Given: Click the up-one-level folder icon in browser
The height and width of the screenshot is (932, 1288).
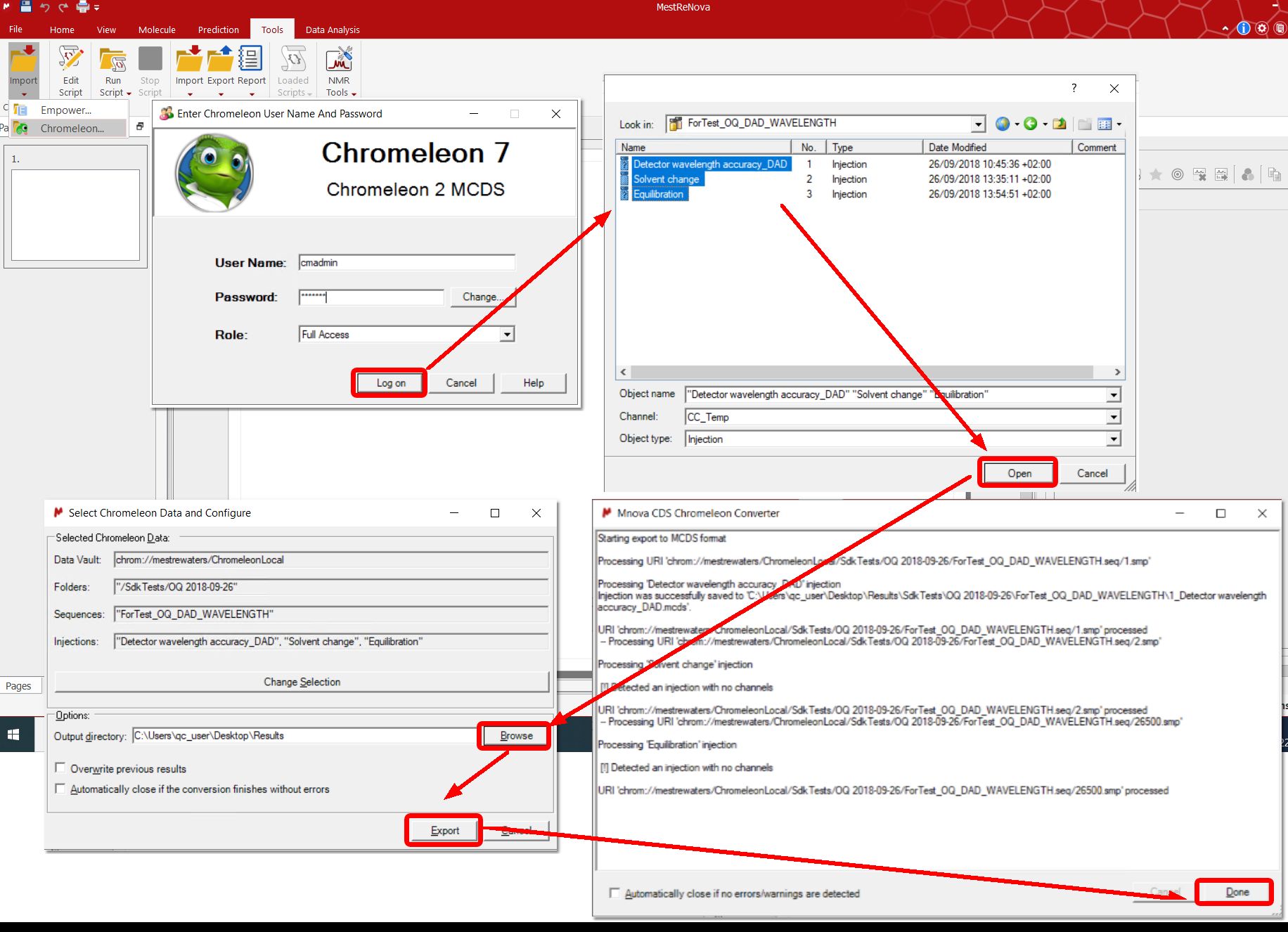Looking at the screenshot, I should 1060,124.
